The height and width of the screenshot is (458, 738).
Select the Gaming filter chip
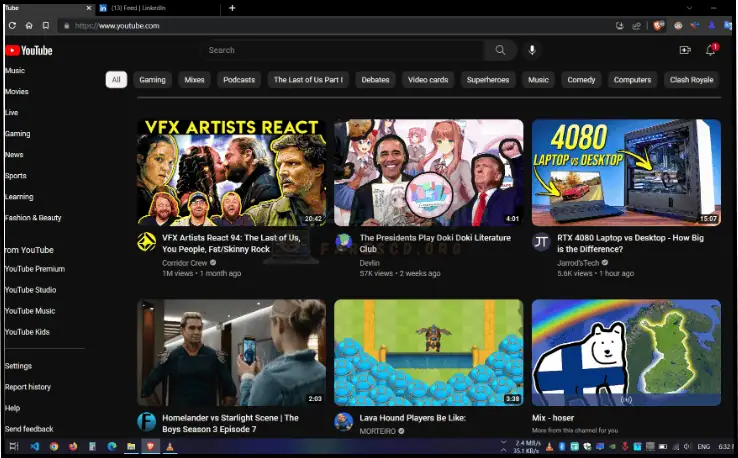152,80
